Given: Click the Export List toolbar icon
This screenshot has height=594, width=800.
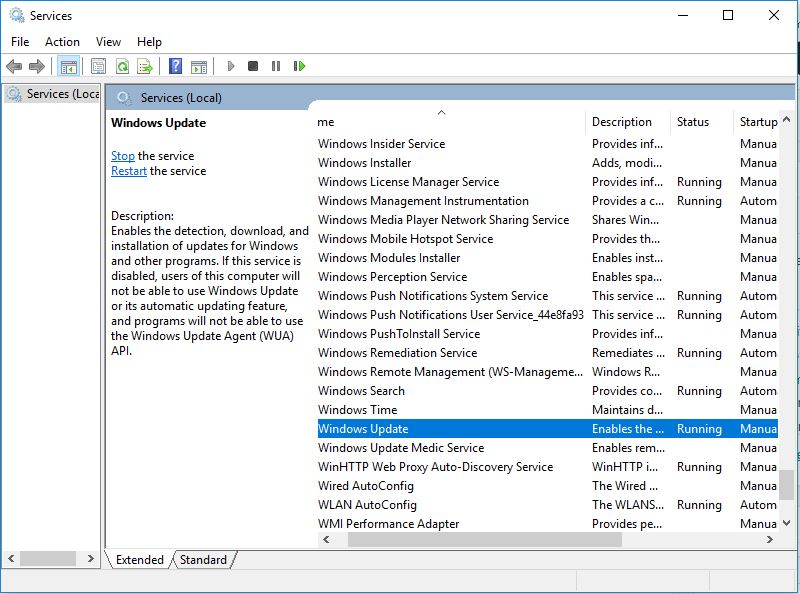Looking at the screenshot, I should [145, 67].
